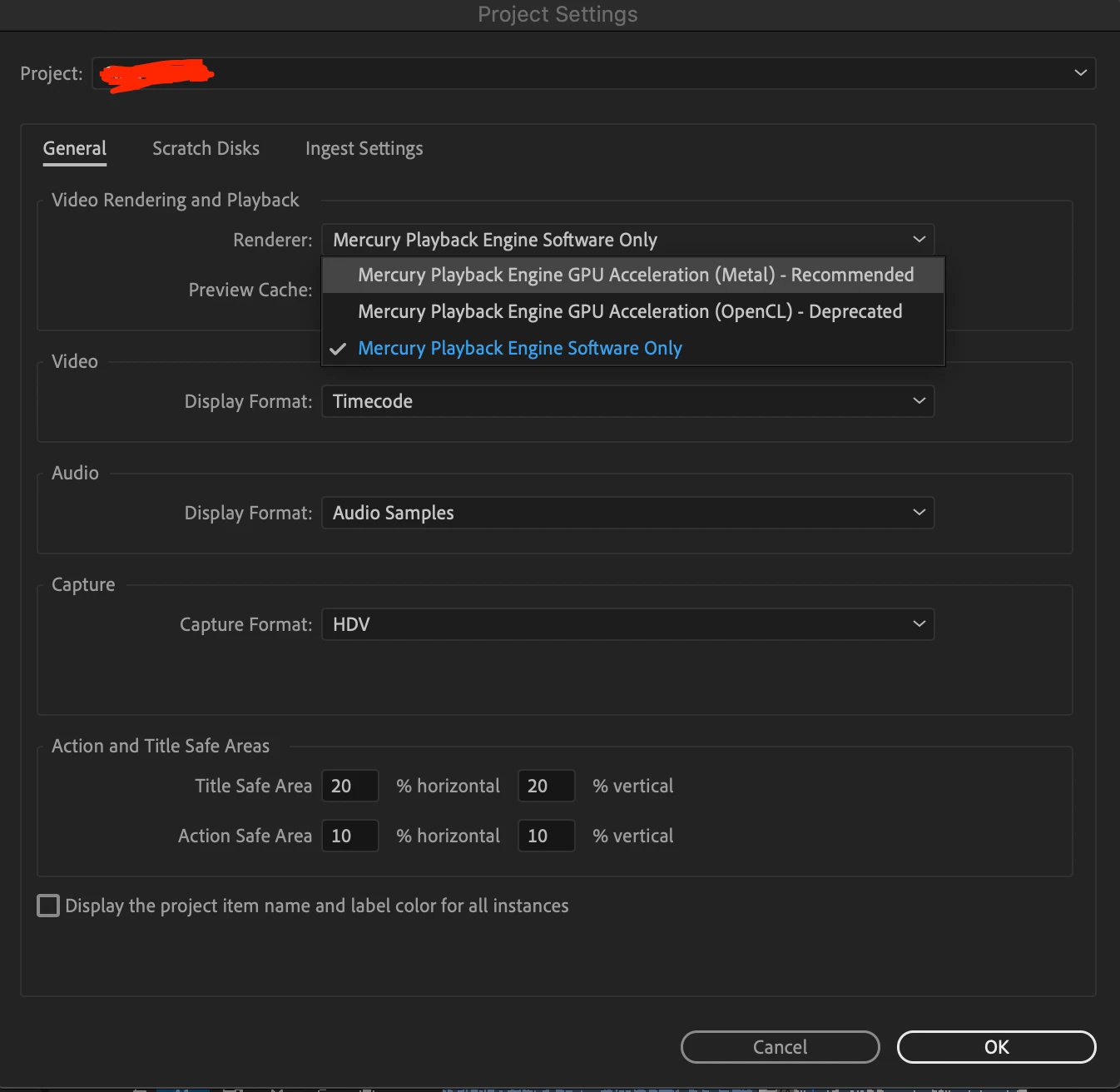This screenshot has height=1092, width=1120.
Task: Click the Renderer label
Action: [273, 240]
